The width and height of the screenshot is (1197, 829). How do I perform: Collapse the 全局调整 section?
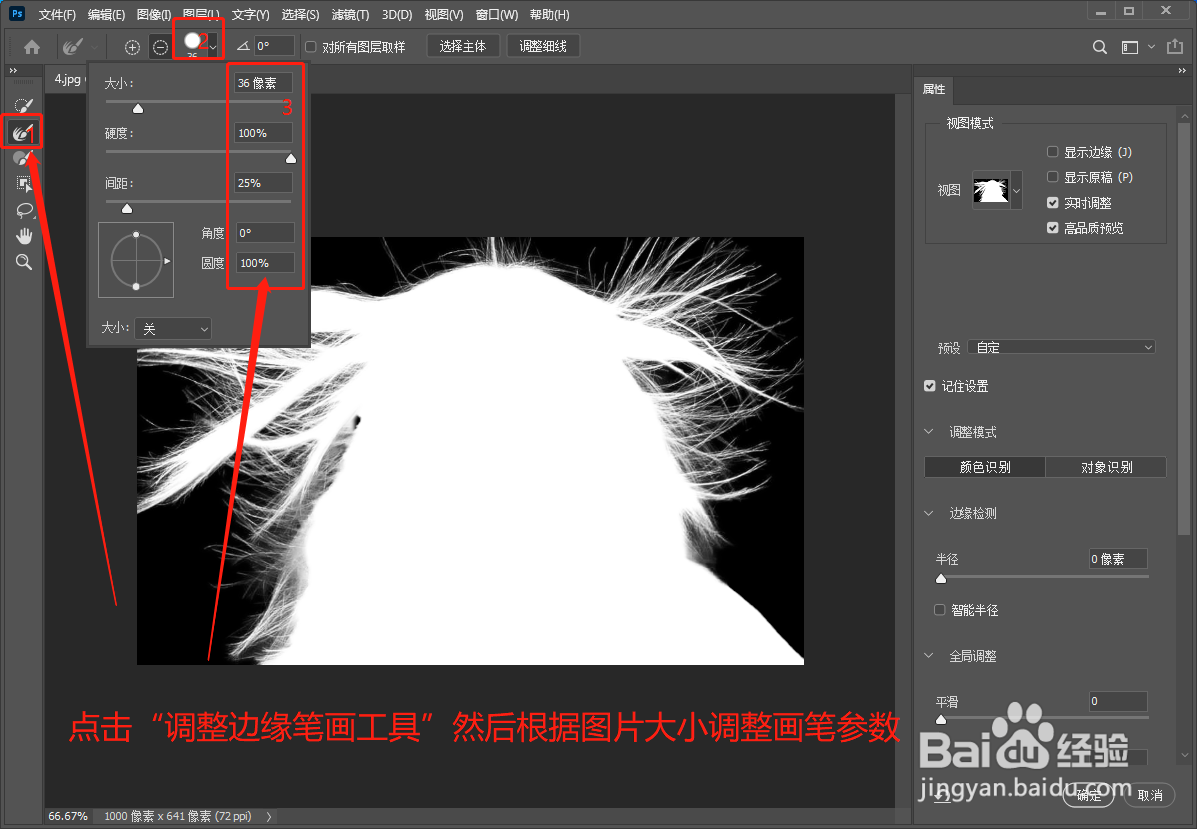[929, 656]
